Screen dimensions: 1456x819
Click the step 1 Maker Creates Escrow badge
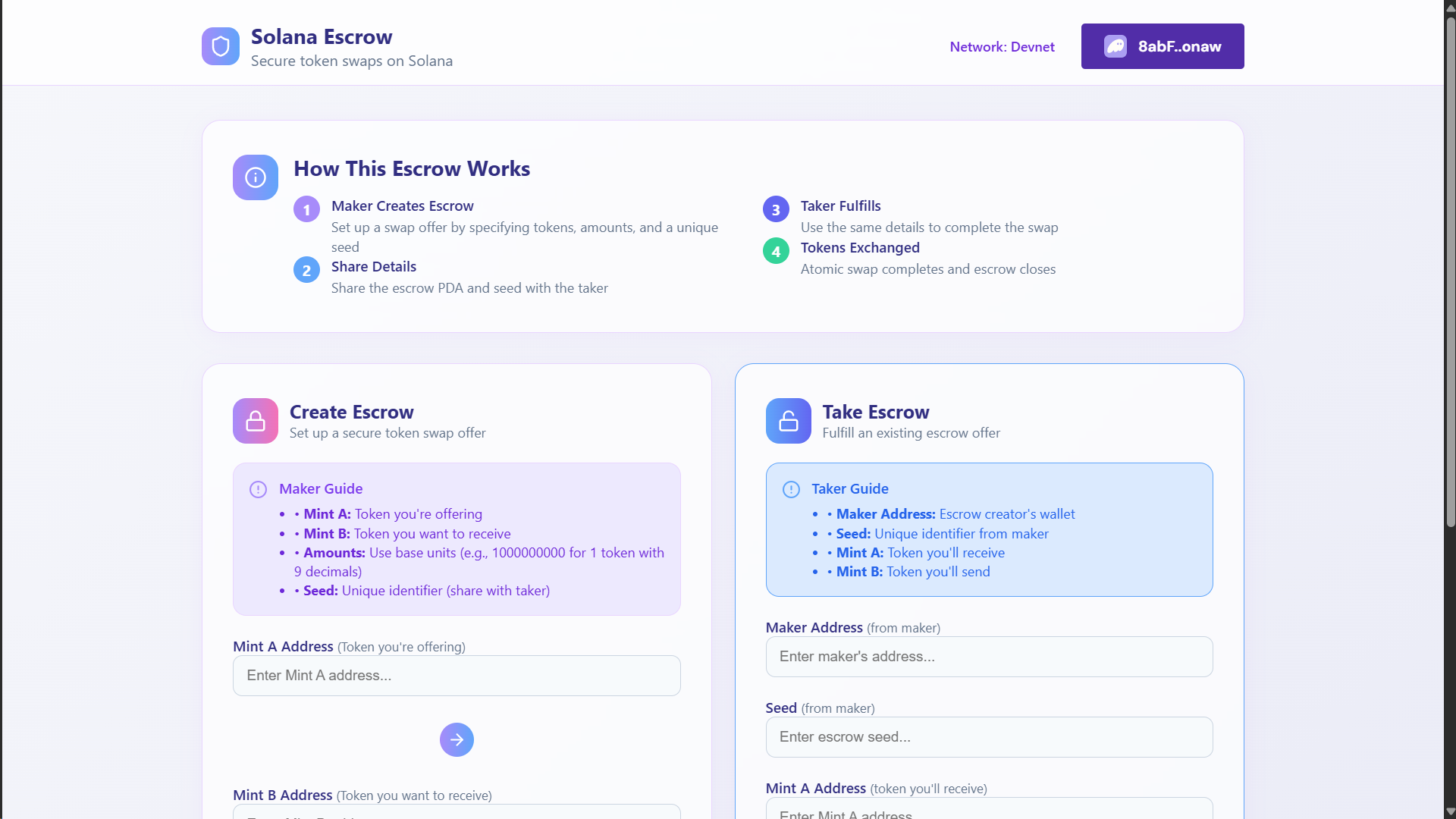[x=306, y=209]
